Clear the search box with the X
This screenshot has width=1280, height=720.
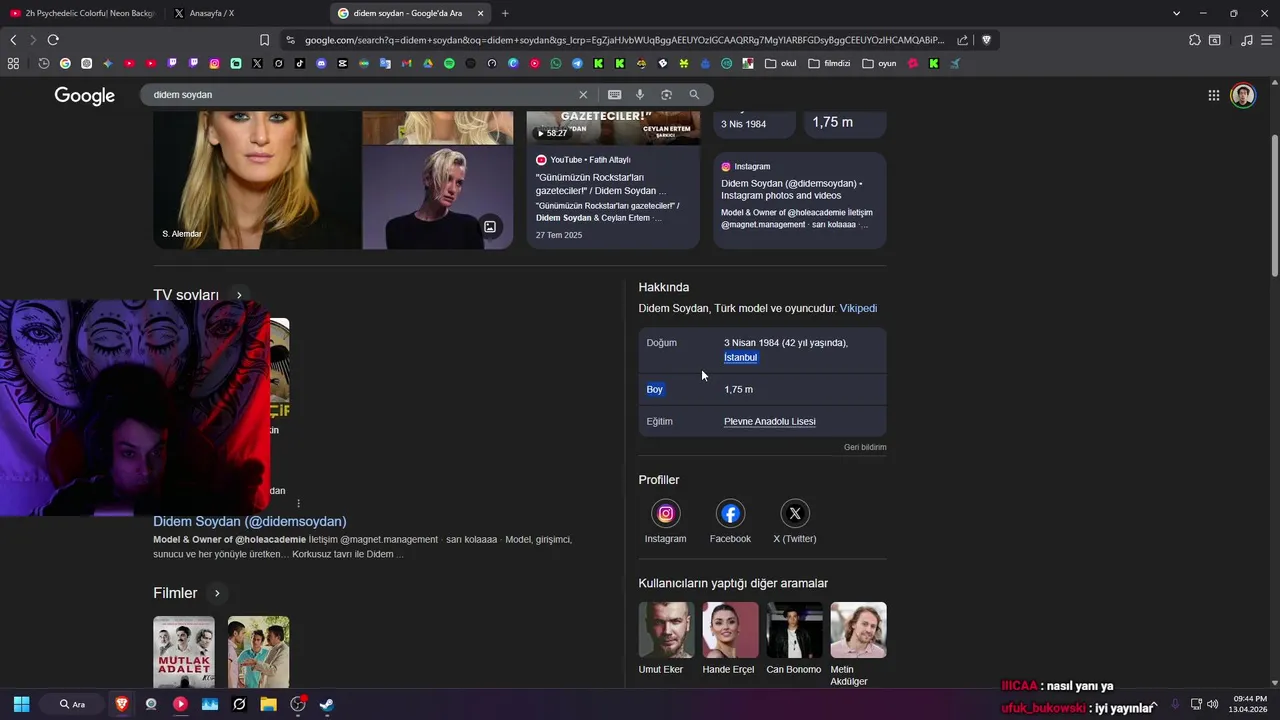coord(583,94)
